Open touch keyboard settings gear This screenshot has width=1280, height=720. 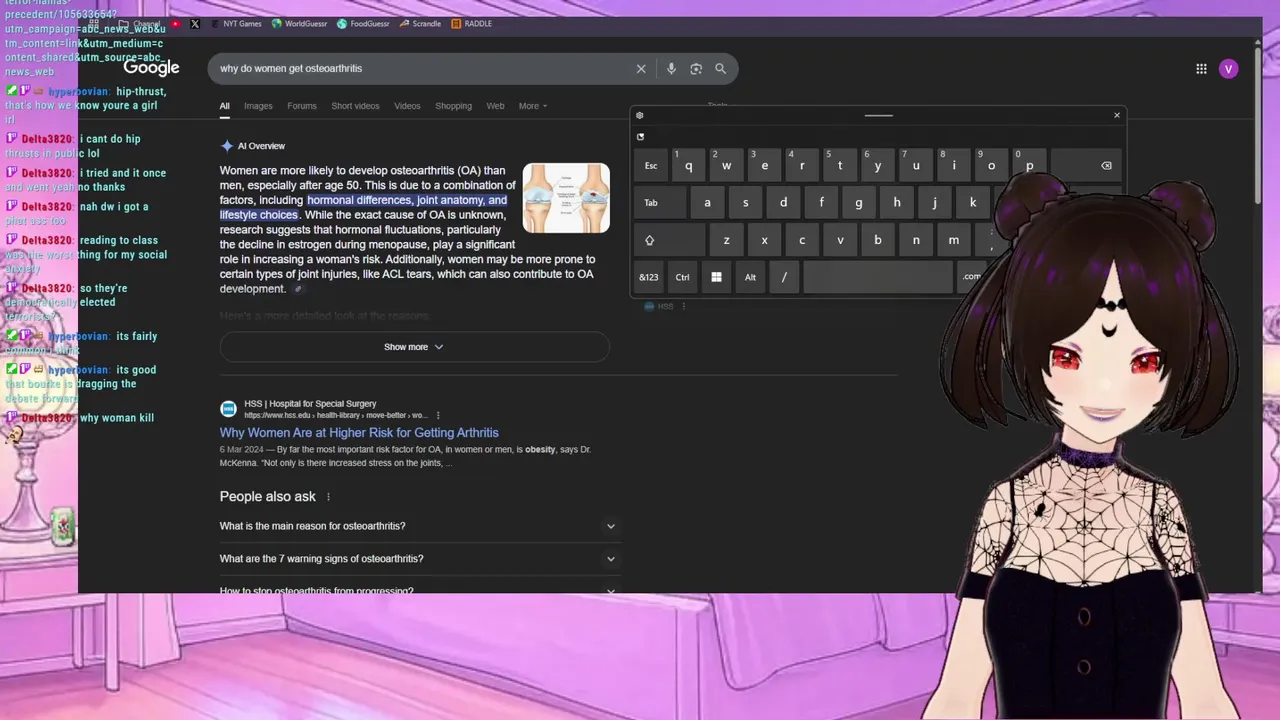[x=640, y=115]
